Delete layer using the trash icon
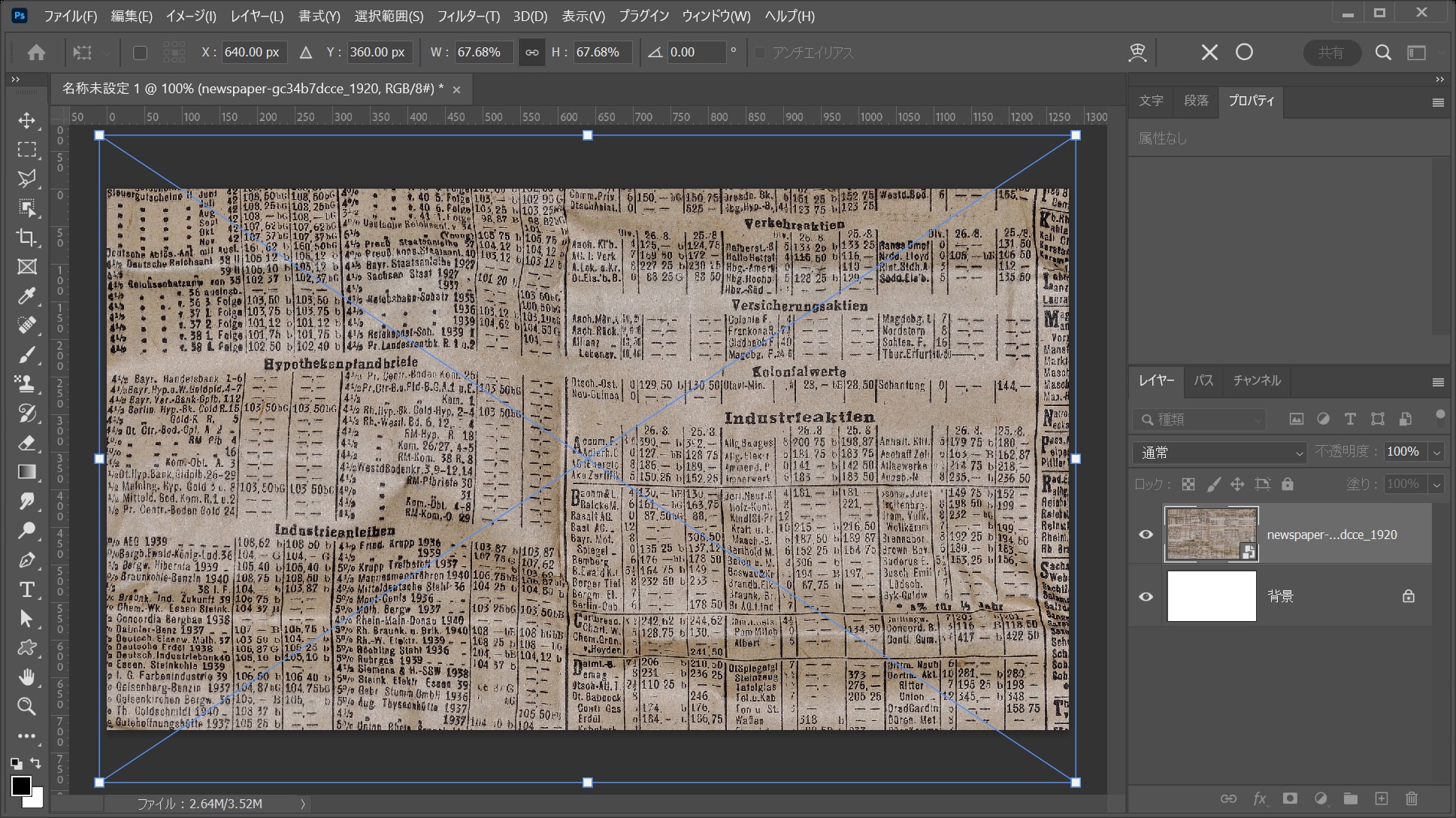1456x818 pixels. pyautogui.click(x=1412, y=798)
